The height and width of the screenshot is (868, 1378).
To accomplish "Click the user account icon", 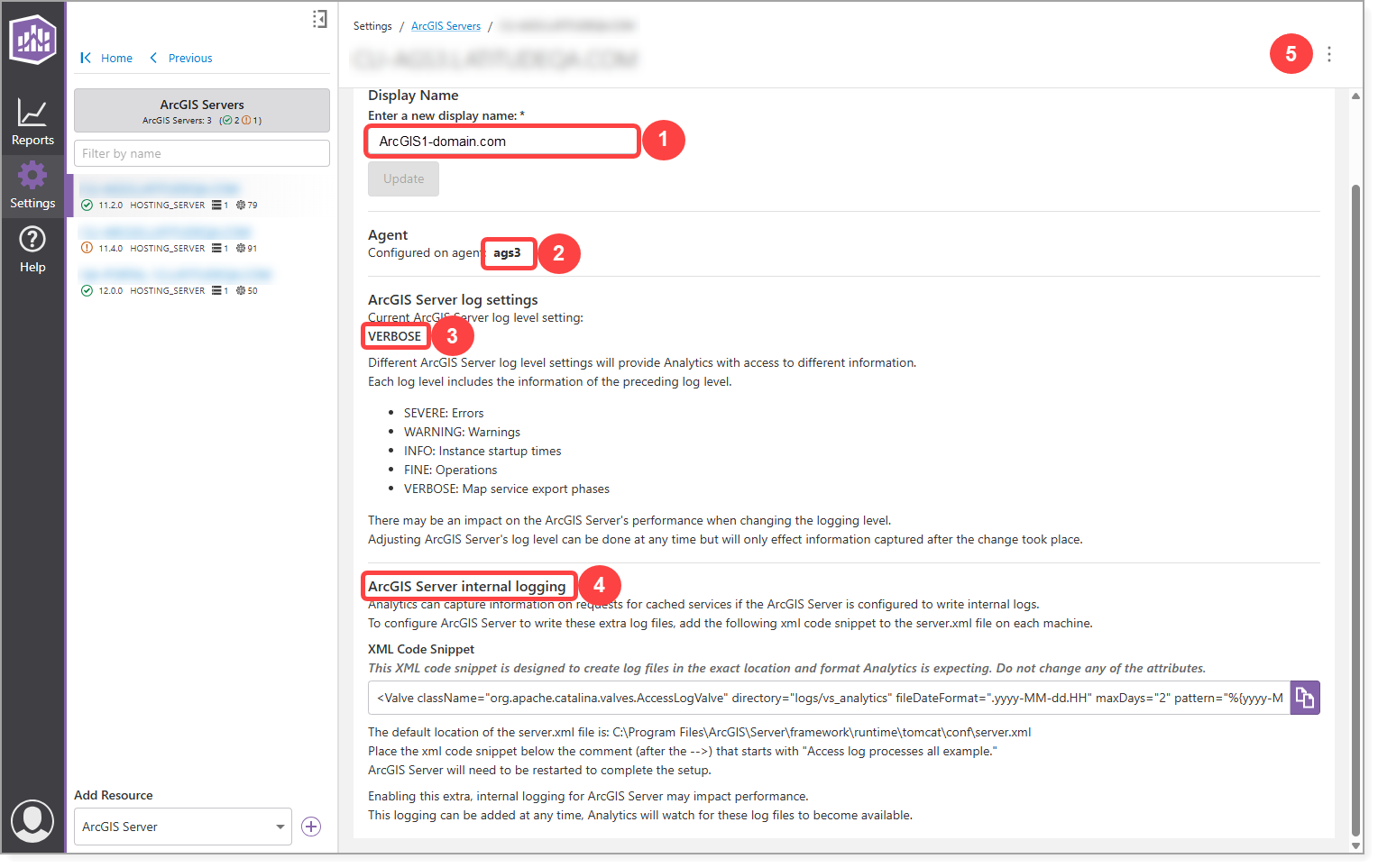I will click(x=32, y=821).
